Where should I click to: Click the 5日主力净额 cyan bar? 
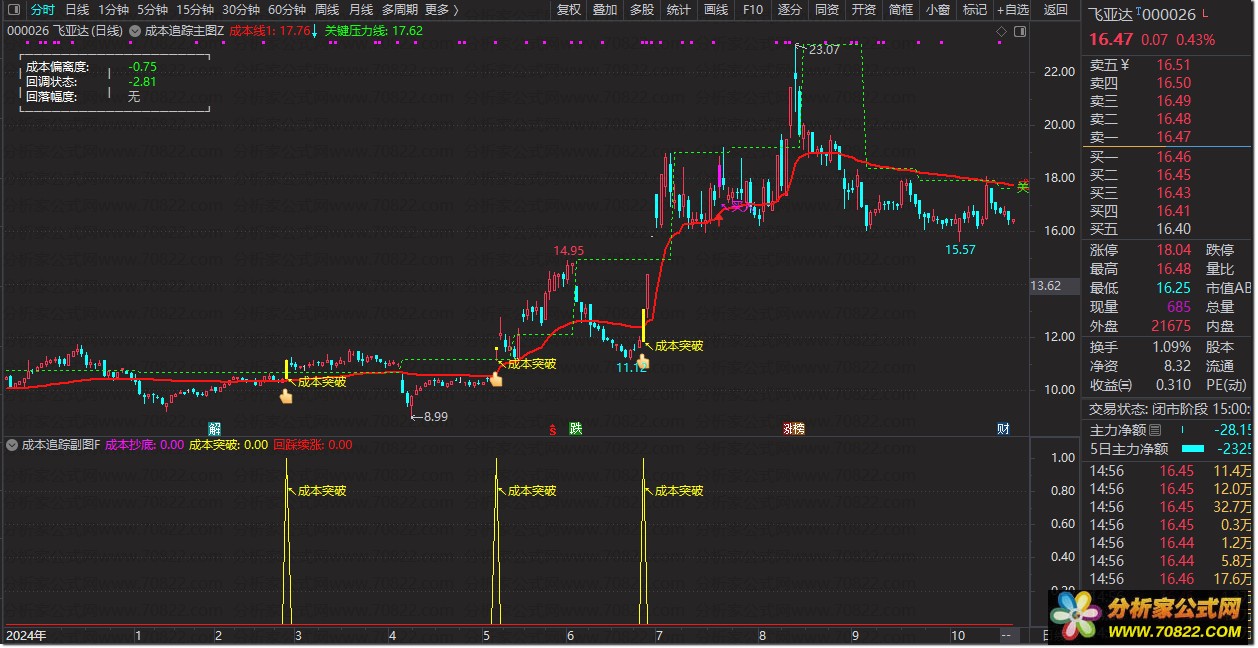point(1193,449)
